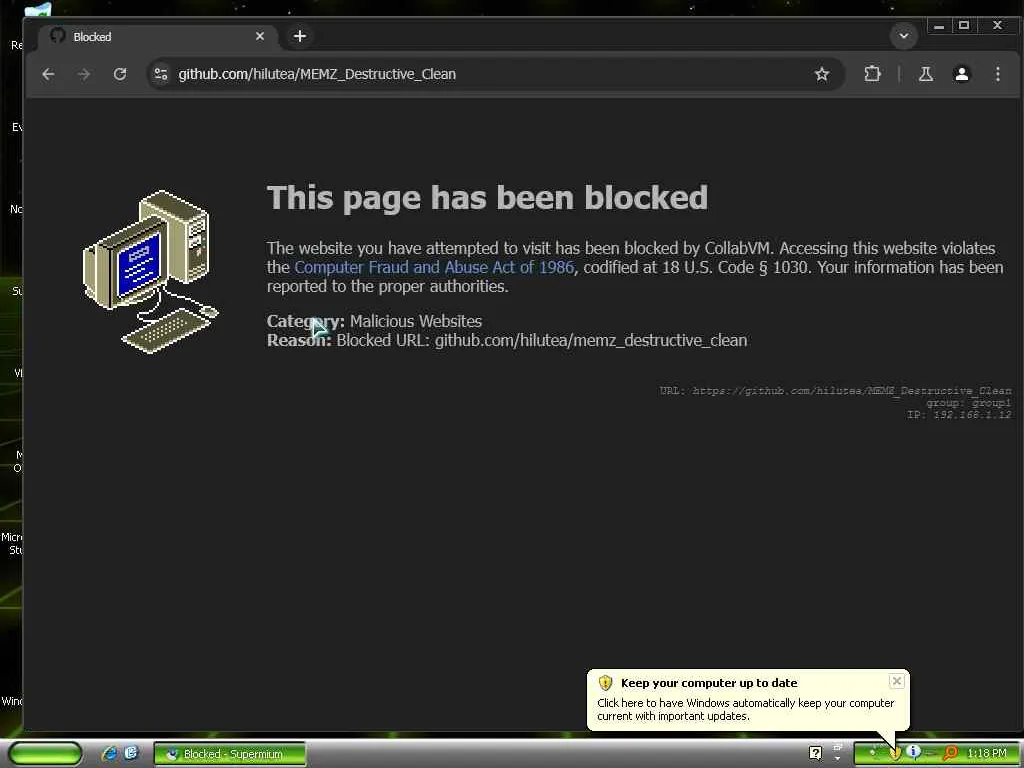Click the second Quick Launch icon
Screen dimensions: 1024x768
pos(131,754)
